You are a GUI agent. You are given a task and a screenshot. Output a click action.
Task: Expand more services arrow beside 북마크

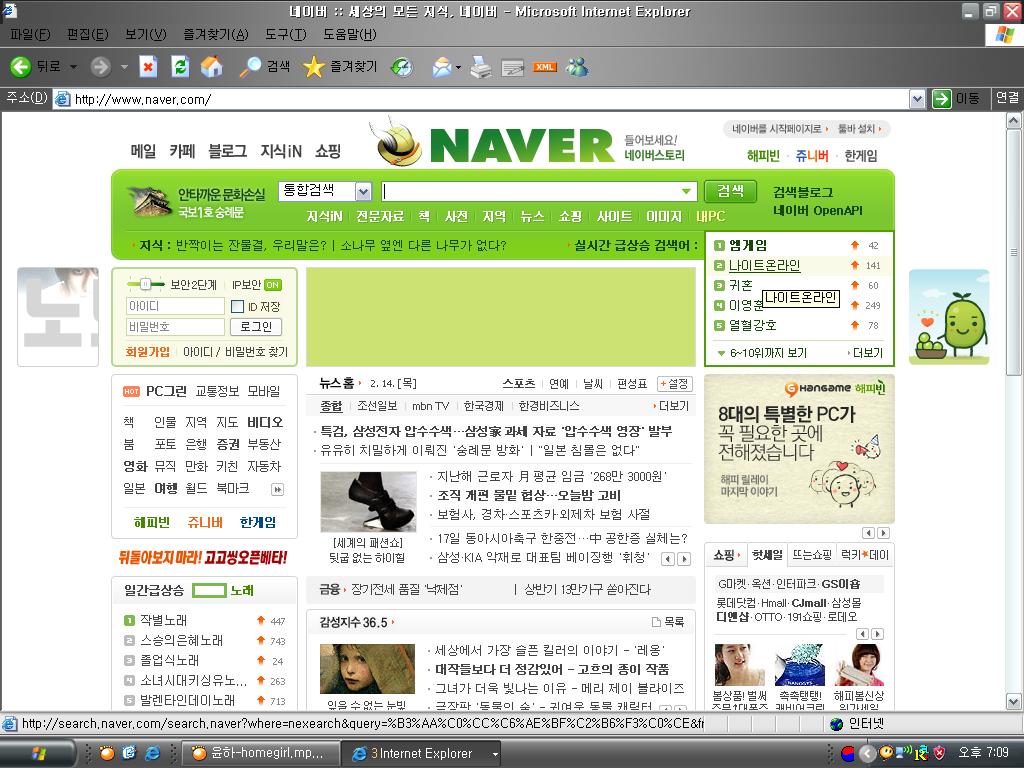pyautogui.click(x=278, y=489)
